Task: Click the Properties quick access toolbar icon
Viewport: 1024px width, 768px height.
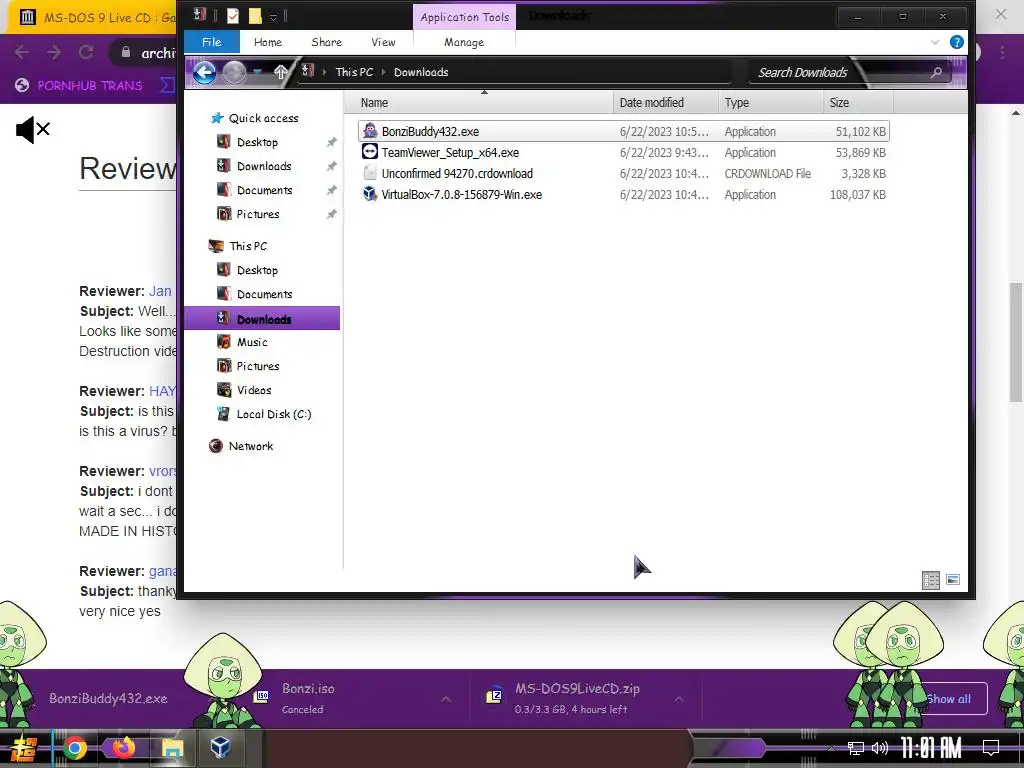Action: (x=232, y=16)
